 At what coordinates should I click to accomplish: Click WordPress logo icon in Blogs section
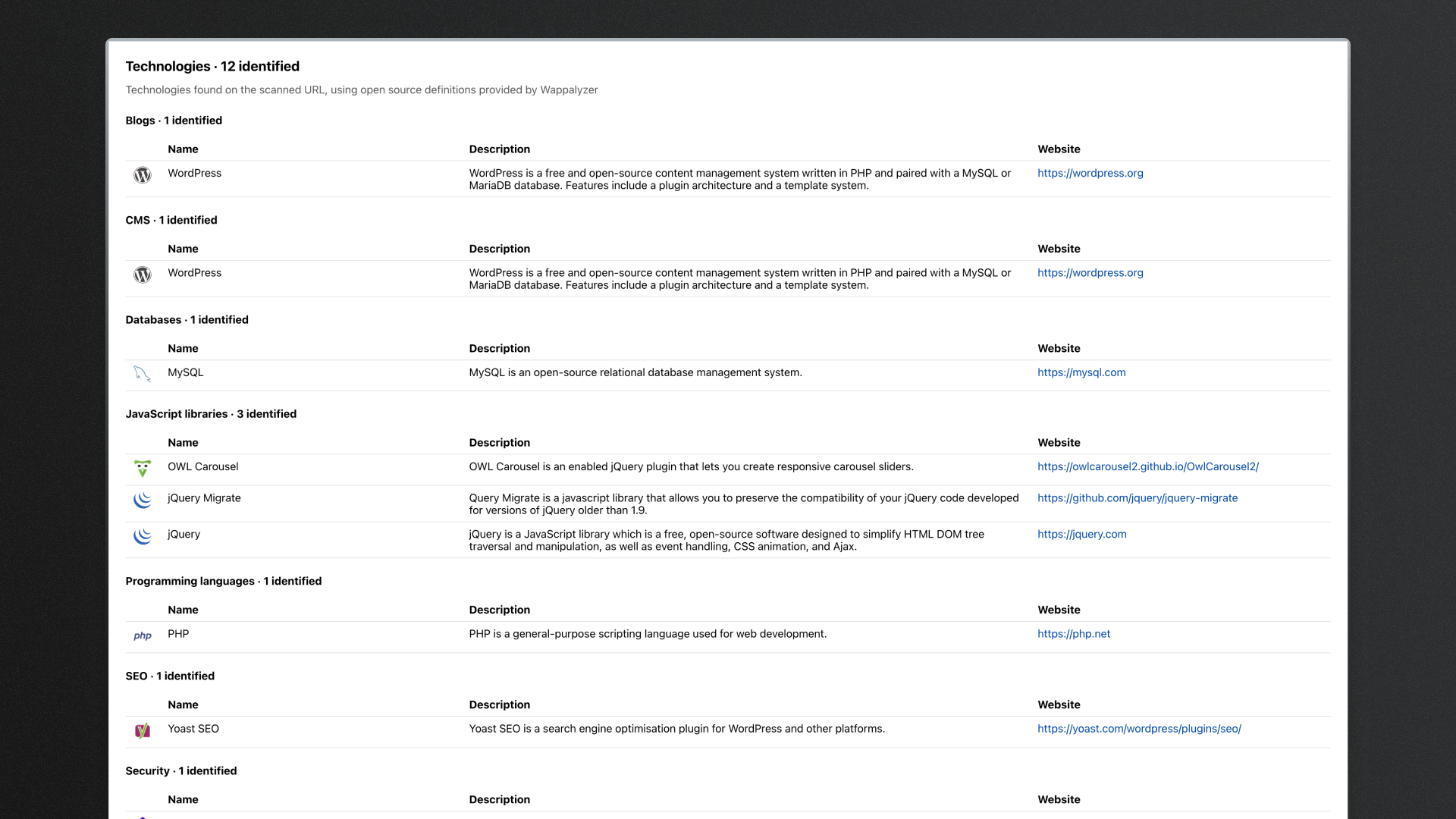pyautogui.click(x=143, y=175)
